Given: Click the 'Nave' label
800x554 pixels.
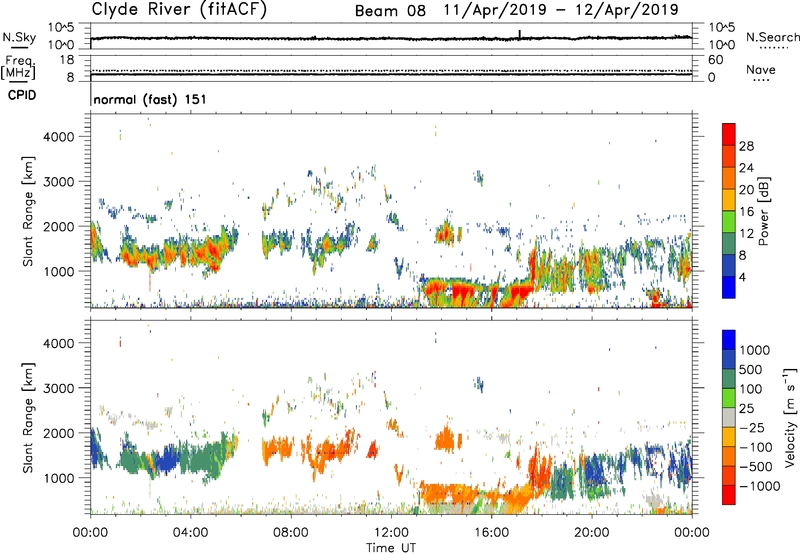Looking at the screenshot, I should (x=761, y=69).
